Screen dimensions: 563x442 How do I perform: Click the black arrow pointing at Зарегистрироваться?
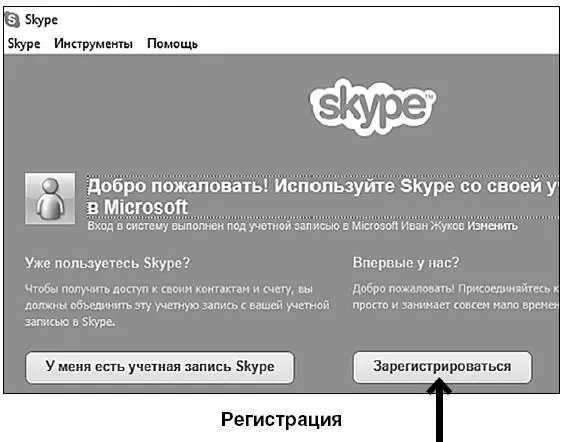(x=439, y=411)
